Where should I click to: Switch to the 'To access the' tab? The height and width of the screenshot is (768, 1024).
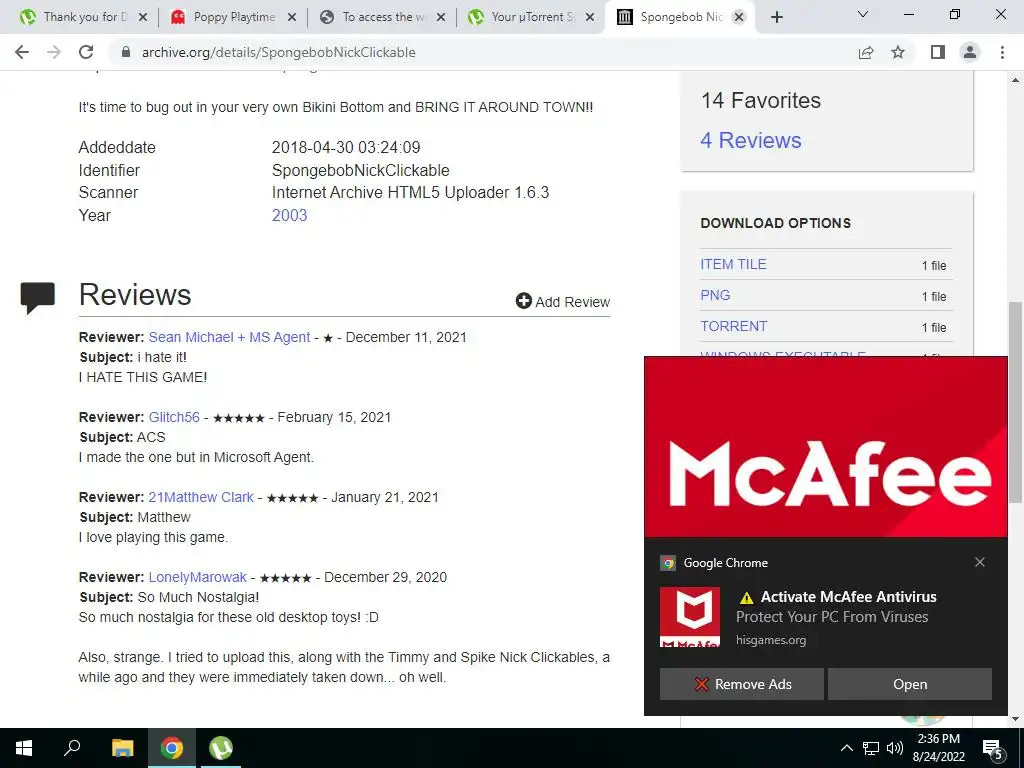(x=381, y=17)
